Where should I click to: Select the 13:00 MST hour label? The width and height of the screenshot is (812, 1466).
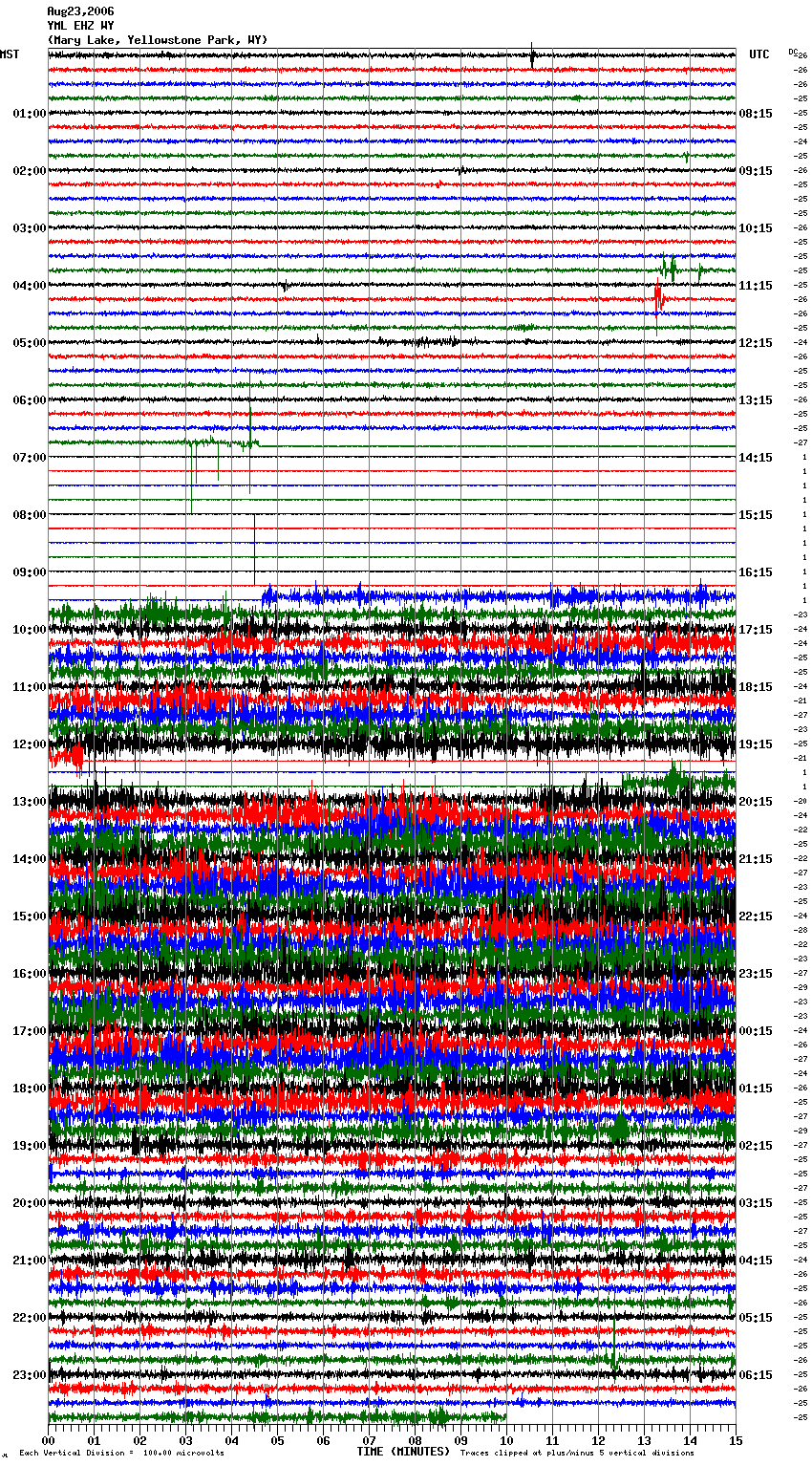pos(30,802)
